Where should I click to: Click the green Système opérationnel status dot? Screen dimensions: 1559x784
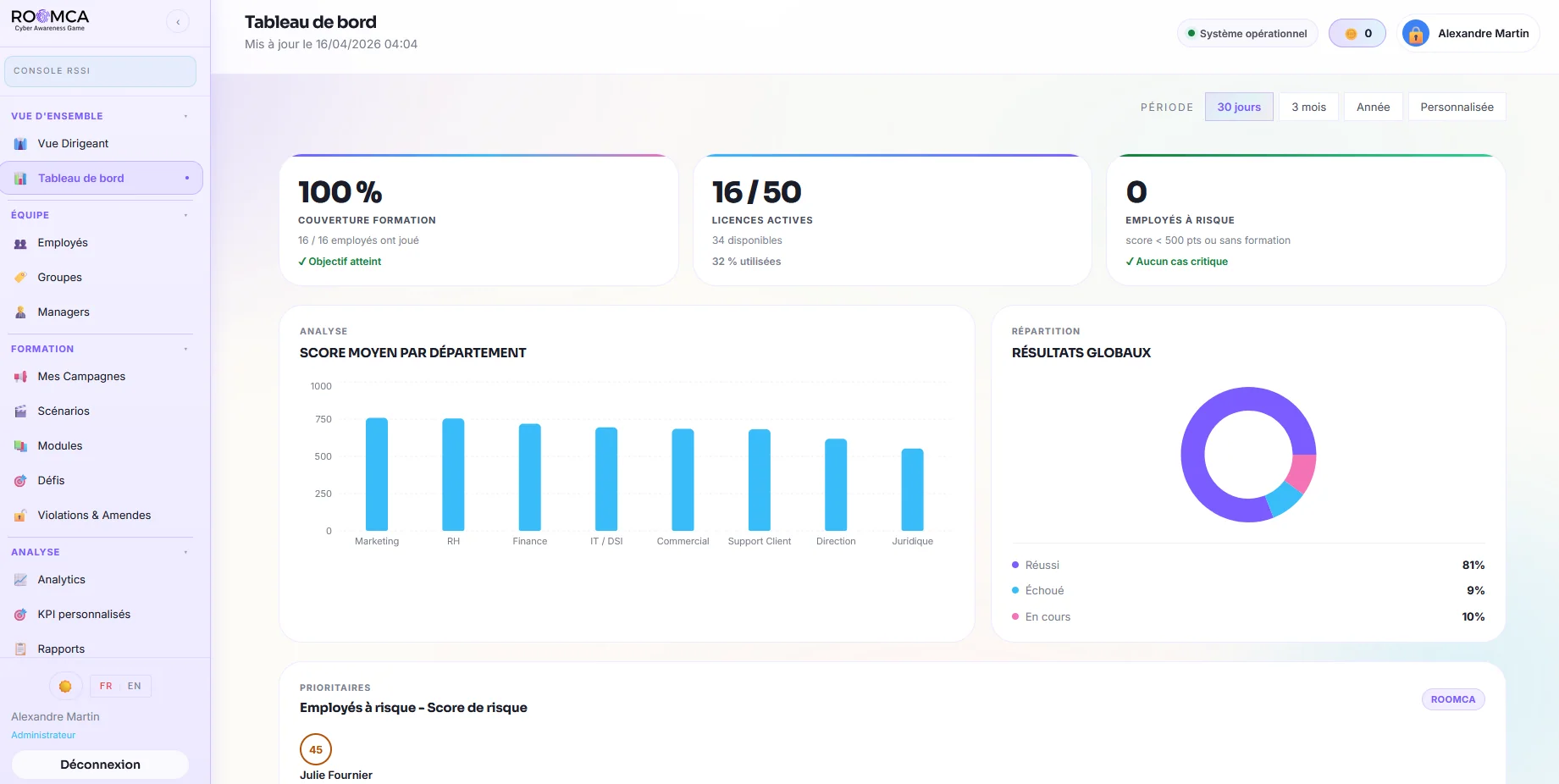coord(1191,34)
